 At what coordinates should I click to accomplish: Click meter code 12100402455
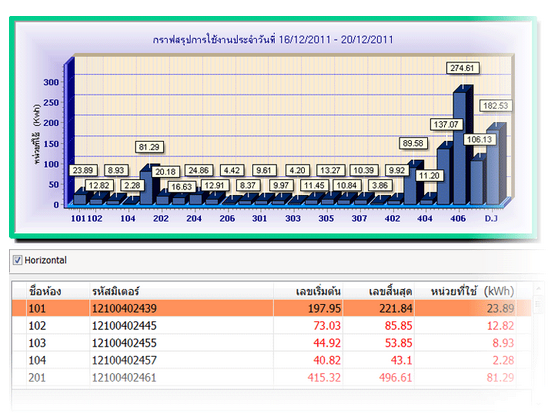click(124, 343)
